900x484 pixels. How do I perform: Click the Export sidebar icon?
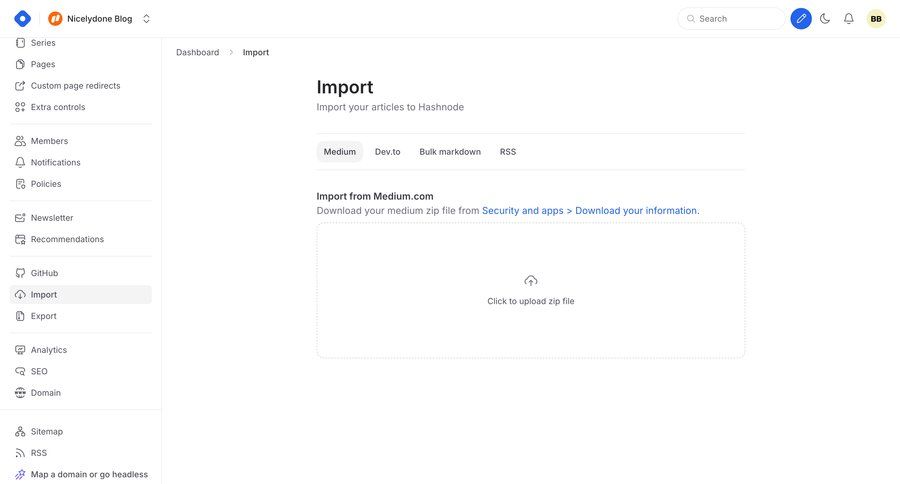click(x=20, y=316)
